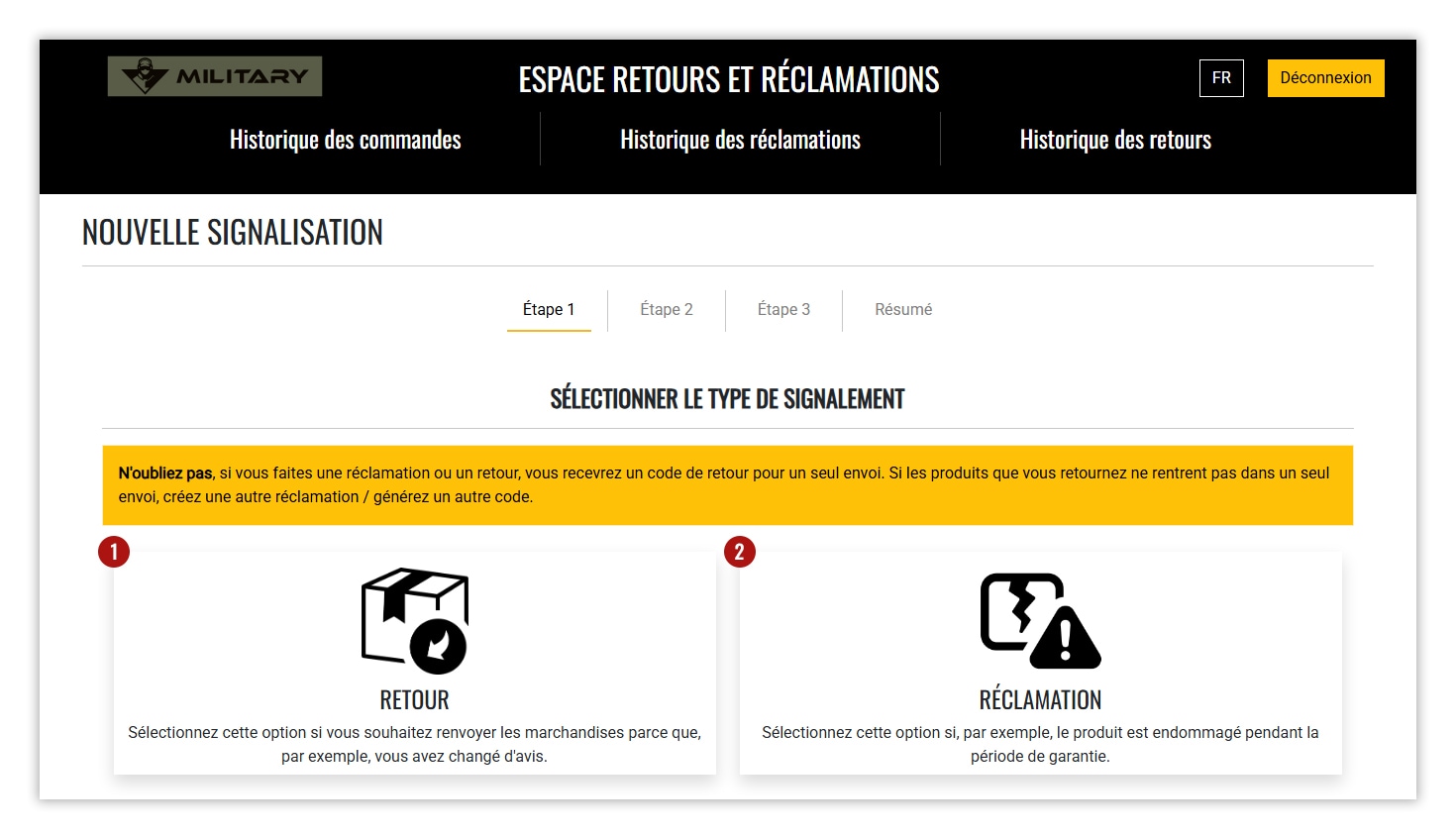Open the FR language selector

[x=1221, y=78]
